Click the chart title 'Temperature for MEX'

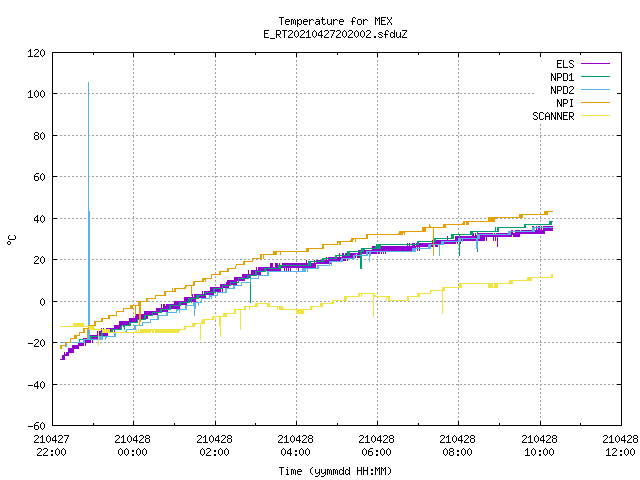[x=336, y=21]
